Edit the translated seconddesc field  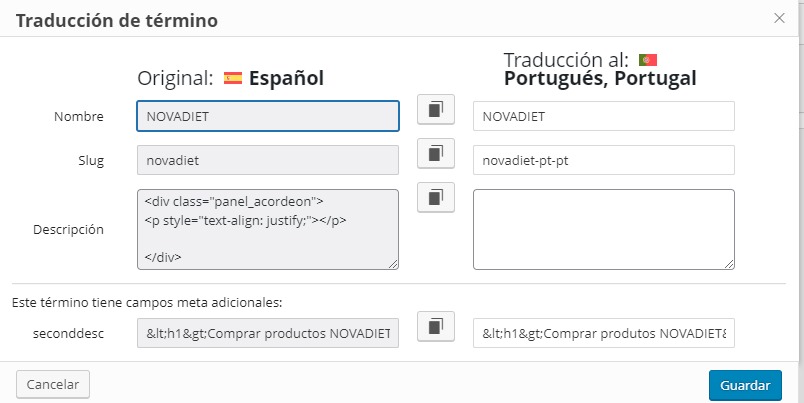pos(603,333)
